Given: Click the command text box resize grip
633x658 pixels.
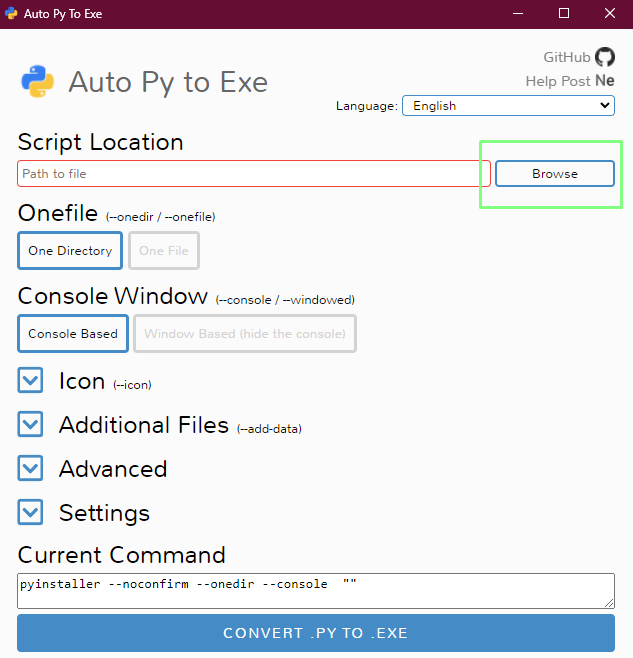Looking at the screenshot, I should tap(609, 603).
